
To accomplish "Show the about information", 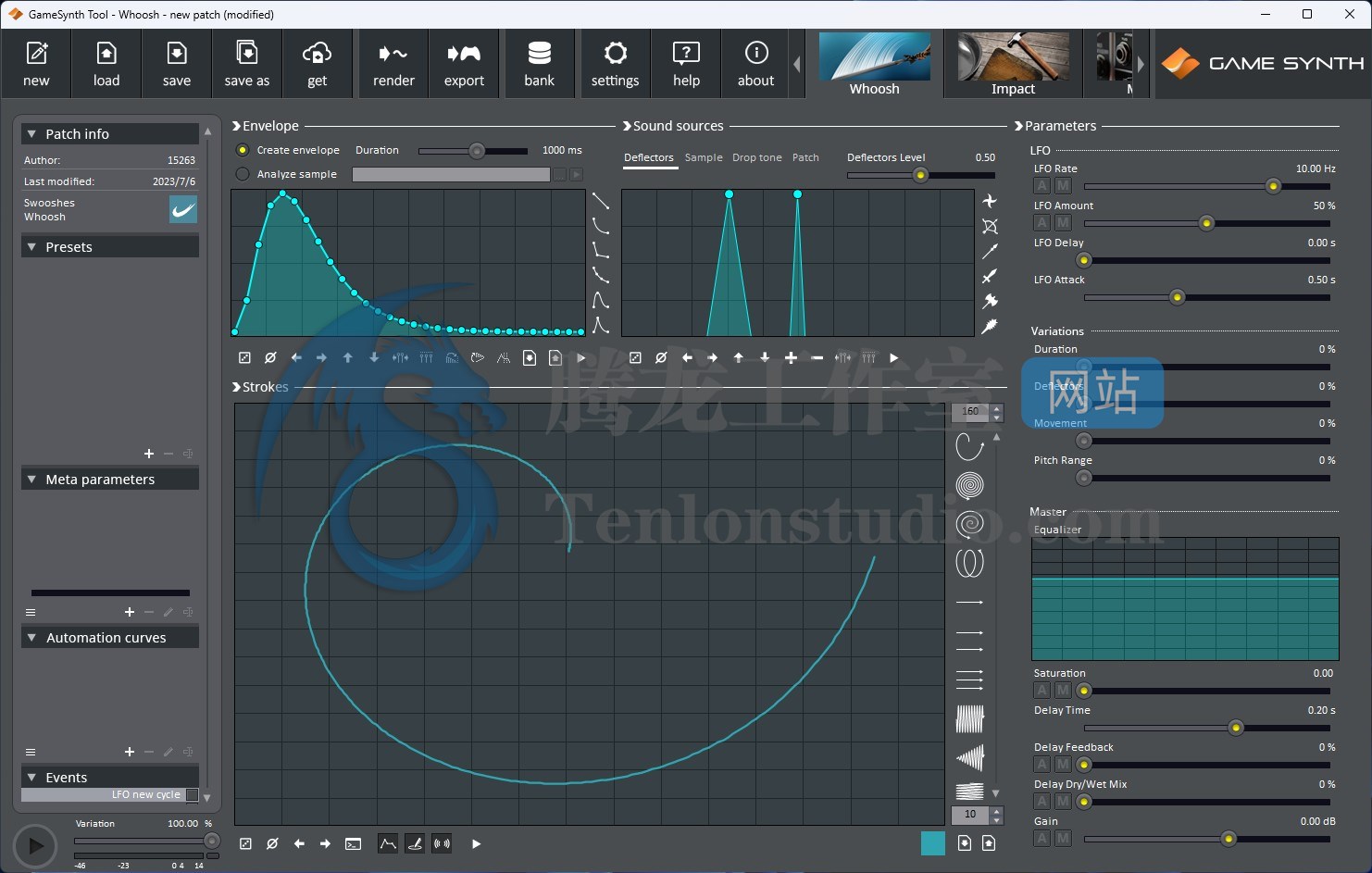I will 756,64.
